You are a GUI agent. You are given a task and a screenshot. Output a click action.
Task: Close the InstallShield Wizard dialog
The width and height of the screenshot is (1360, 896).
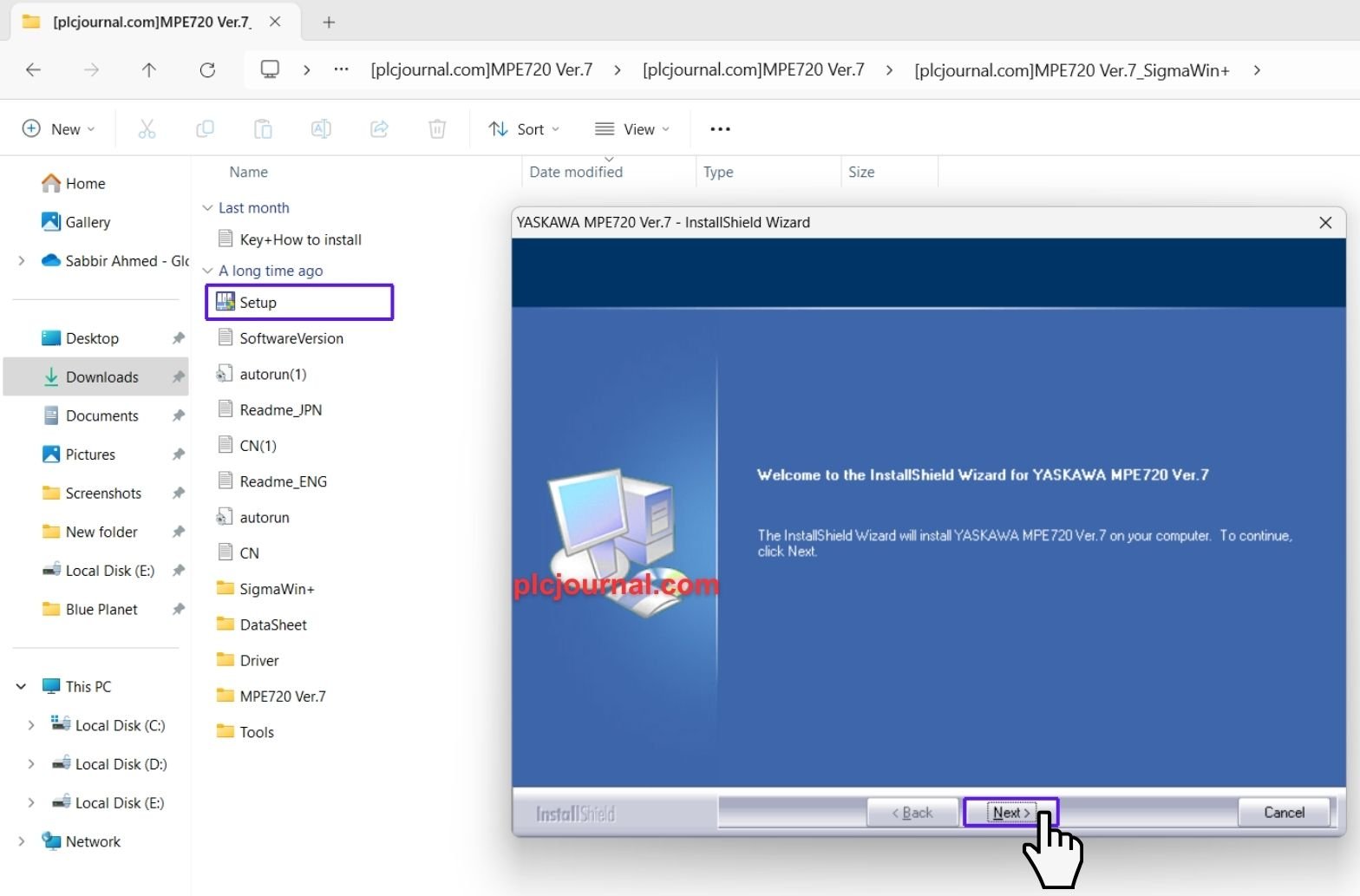point(1325,223)
